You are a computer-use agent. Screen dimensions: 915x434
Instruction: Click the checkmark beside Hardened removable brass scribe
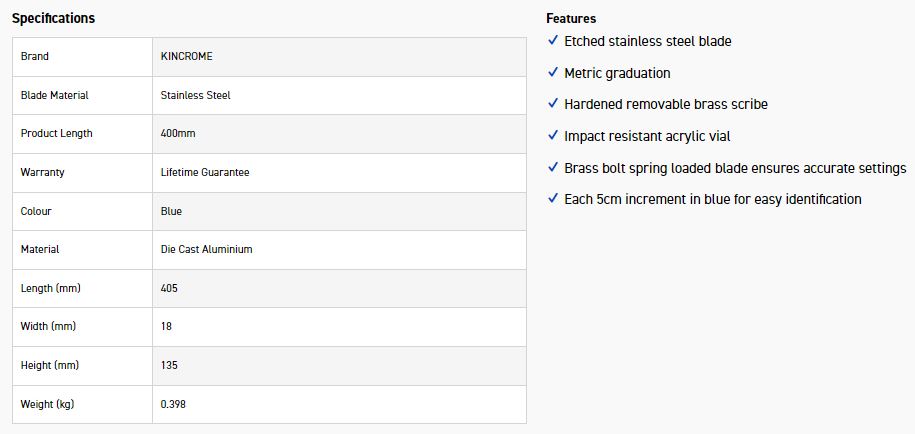pos(553,104)
